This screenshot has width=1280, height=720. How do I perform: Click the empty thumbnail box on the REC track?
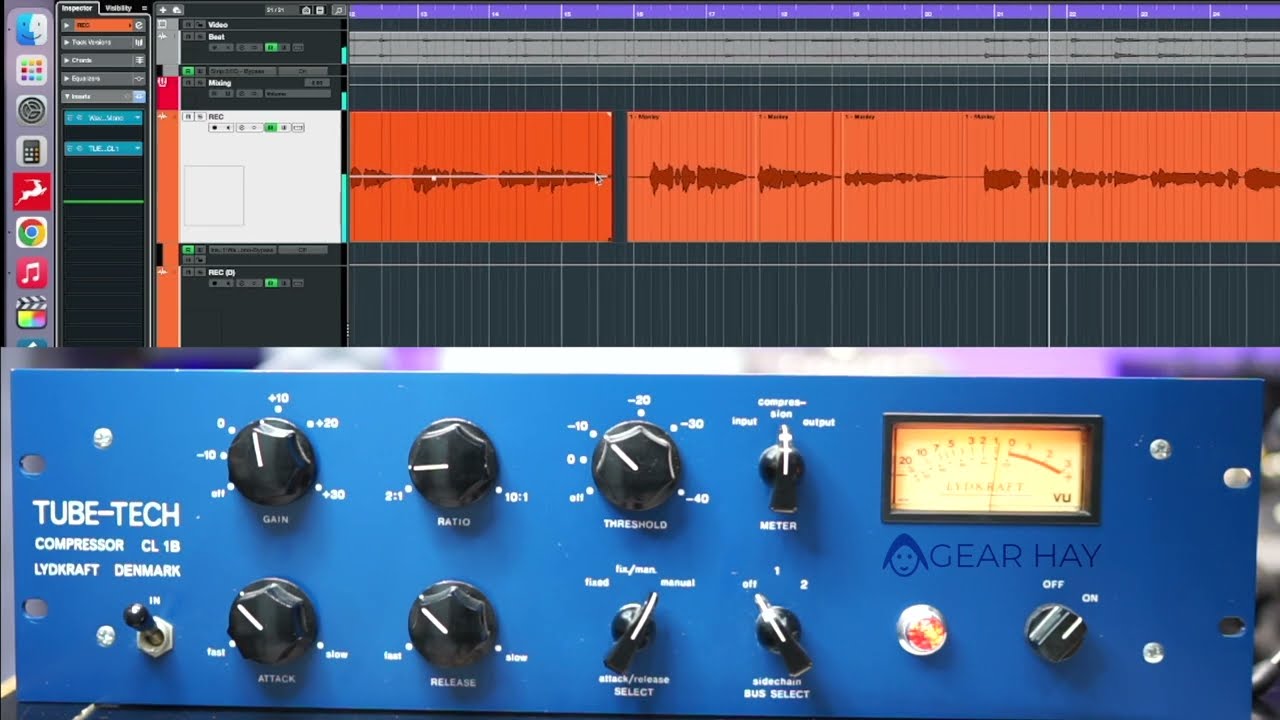pyautogui.click(x=214, y=196)
